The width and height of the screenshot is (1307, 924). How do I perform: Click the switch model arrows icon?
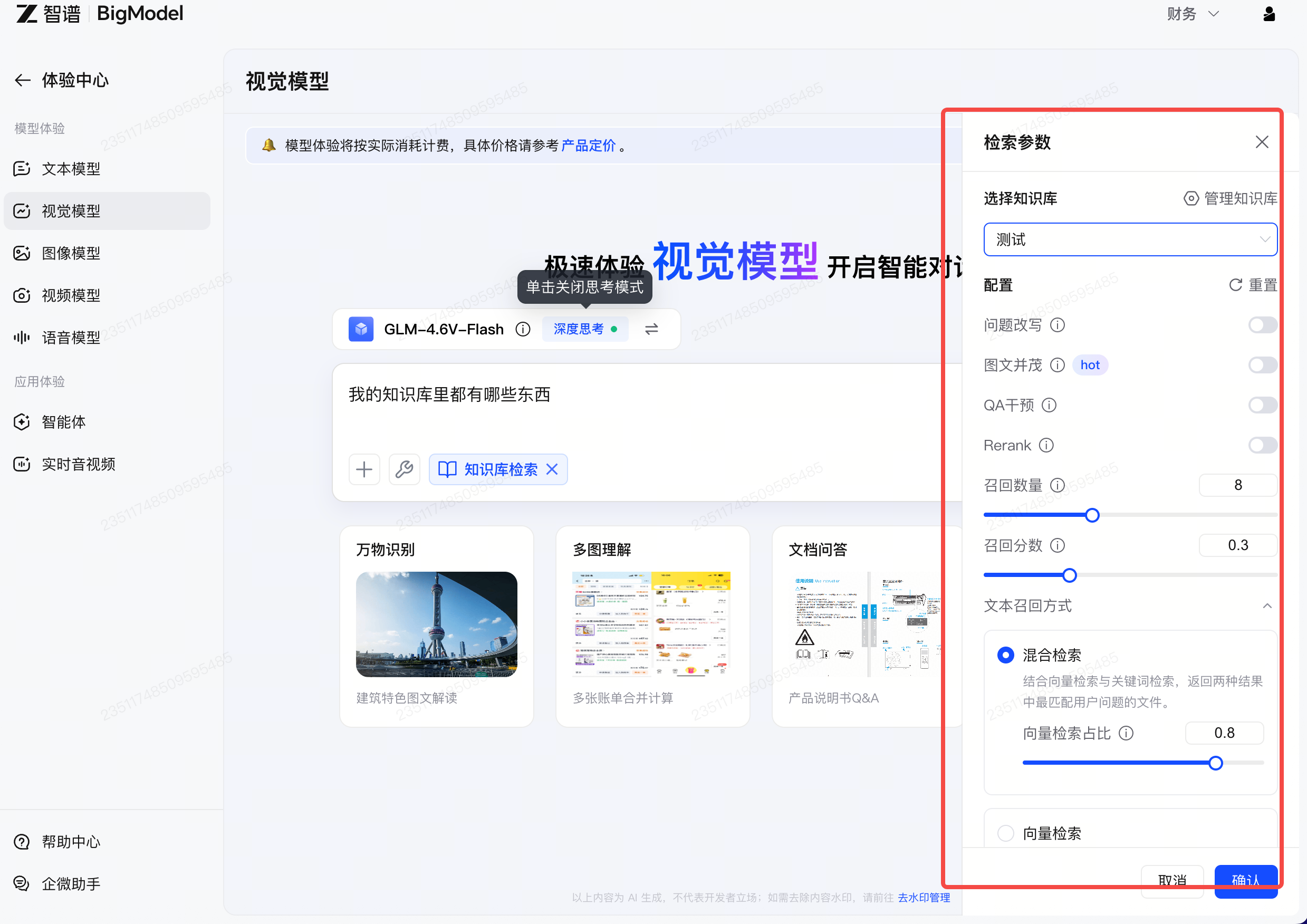pyautogui.click(x=651, y=329)
